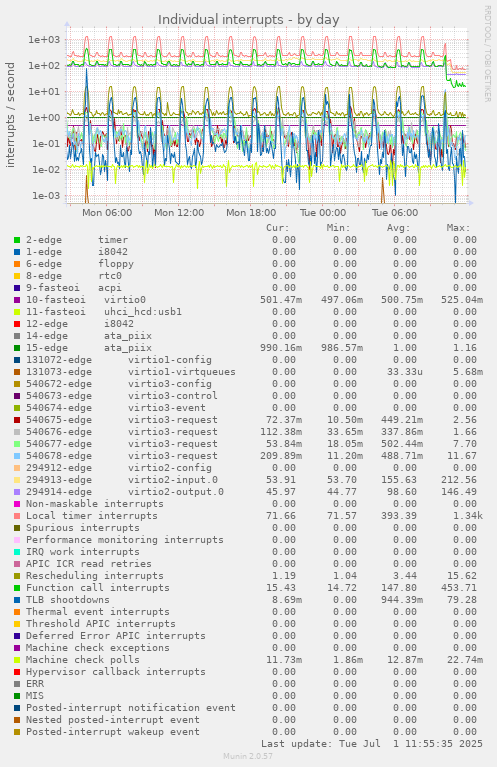Click the purple 10-fasteoi virtio0 legend swatch

(17, 300)
